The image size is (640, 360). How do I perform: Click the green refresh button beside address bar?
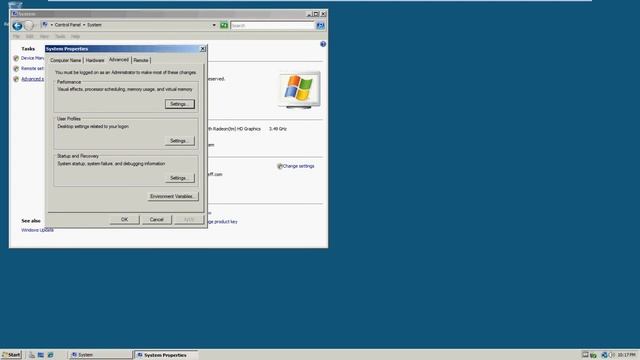tap(224, 25)
